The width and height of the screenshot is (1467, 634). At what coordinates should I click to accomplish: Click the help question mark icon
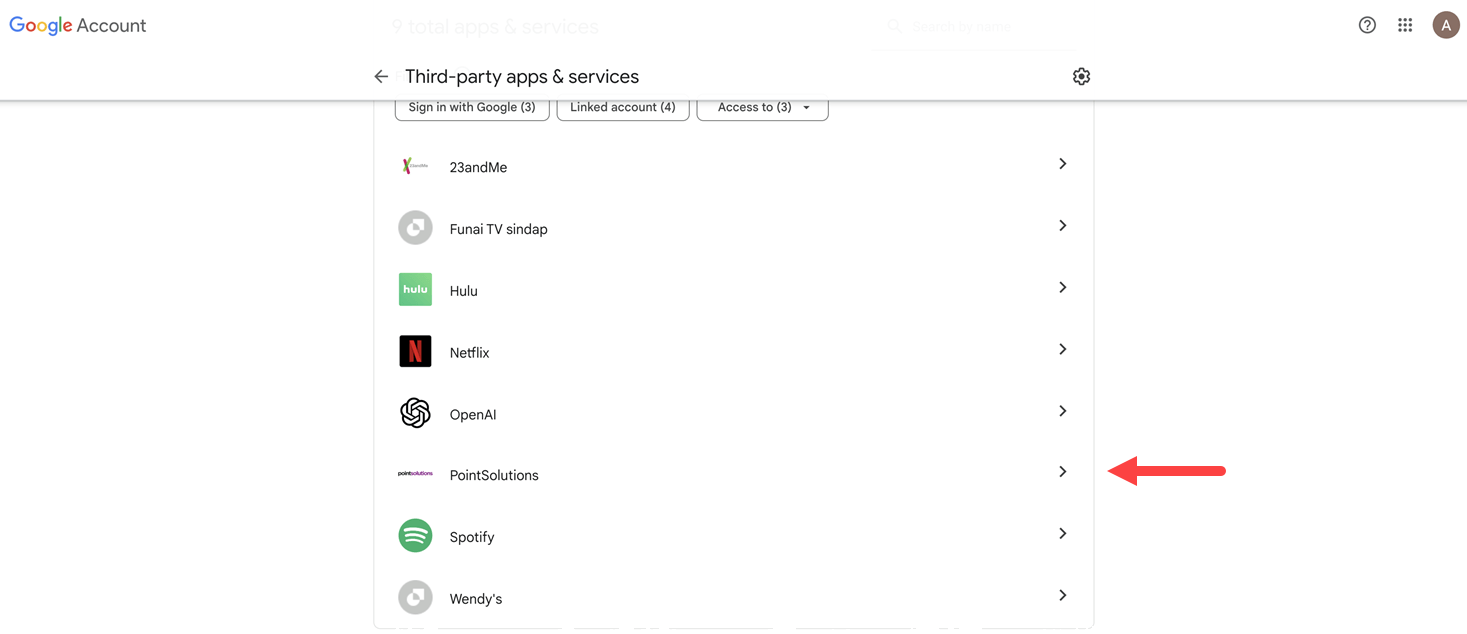coord(1366,24)
